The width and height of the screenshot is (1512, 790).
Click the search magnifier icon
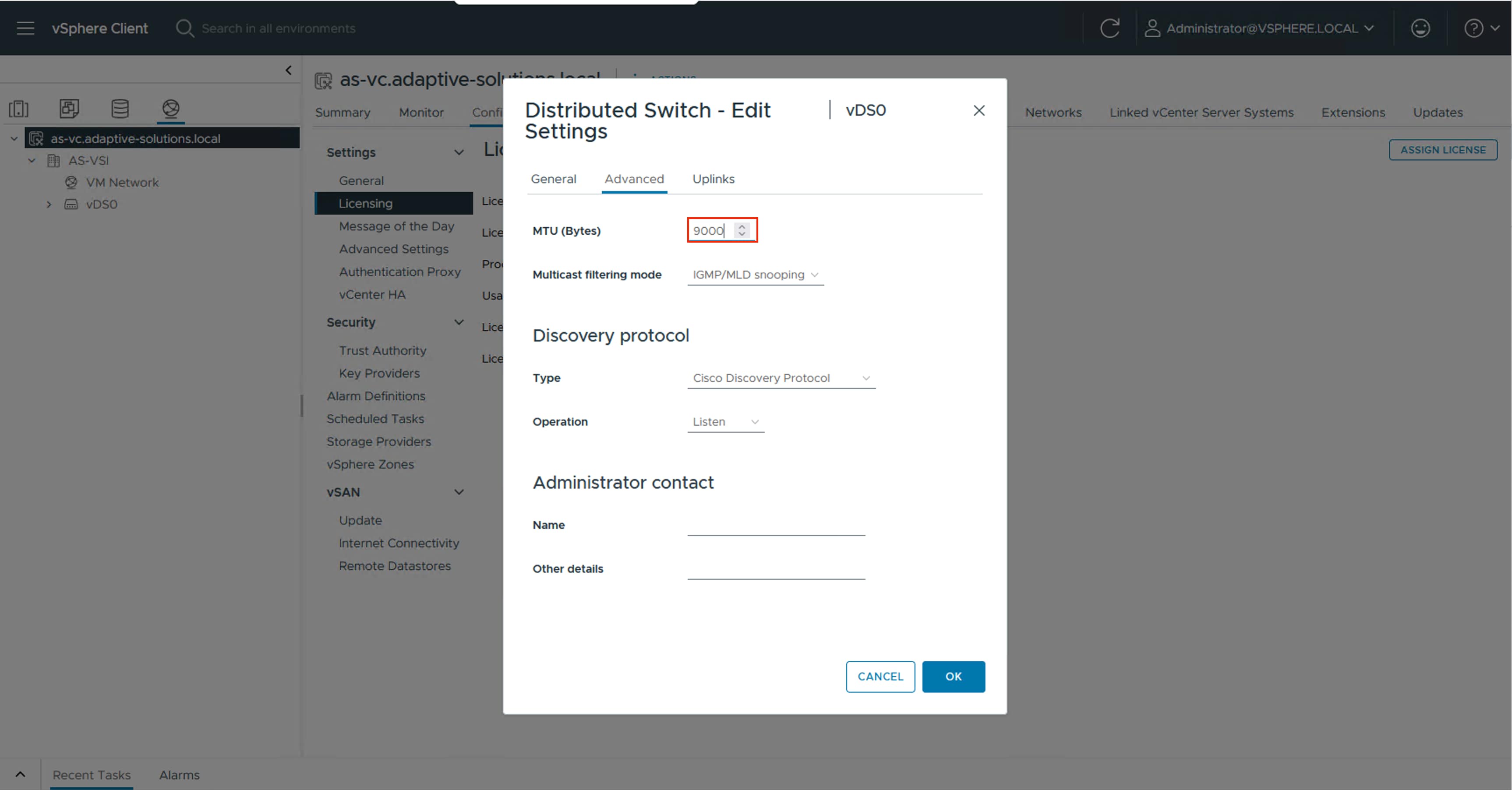(x=184, y=28)
